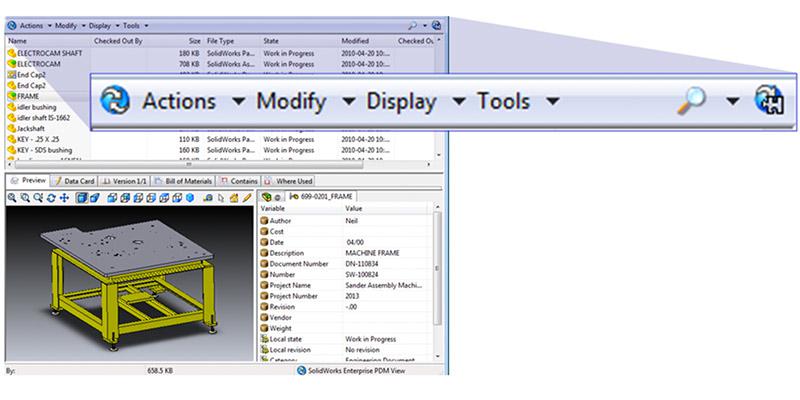Screen dimensions: 800x400
Task: Click file list vertical scrollbar down arrow
Action: coord(439,155)
